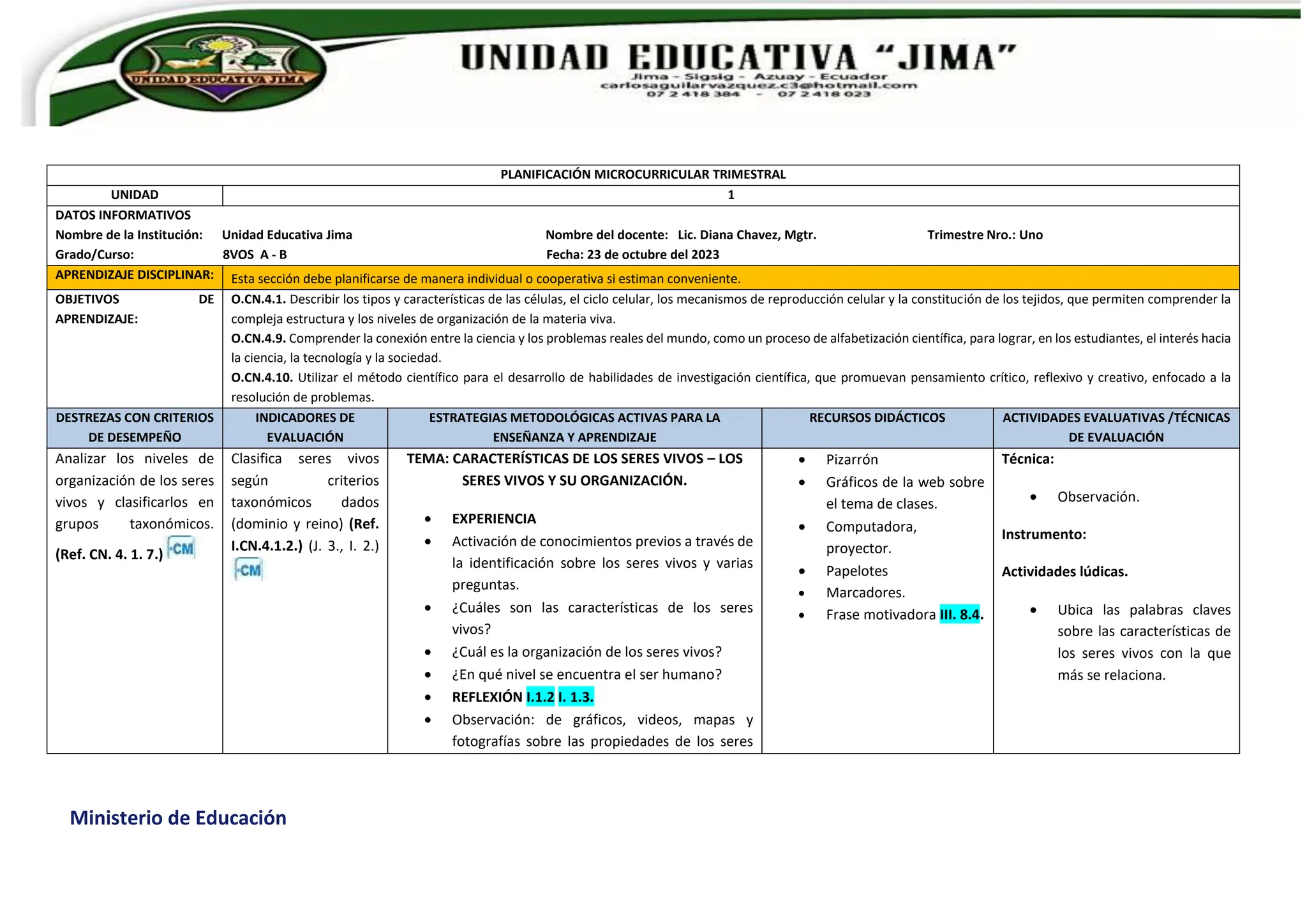Click the O.CN.4.10. objective code

tap(262, 378)
